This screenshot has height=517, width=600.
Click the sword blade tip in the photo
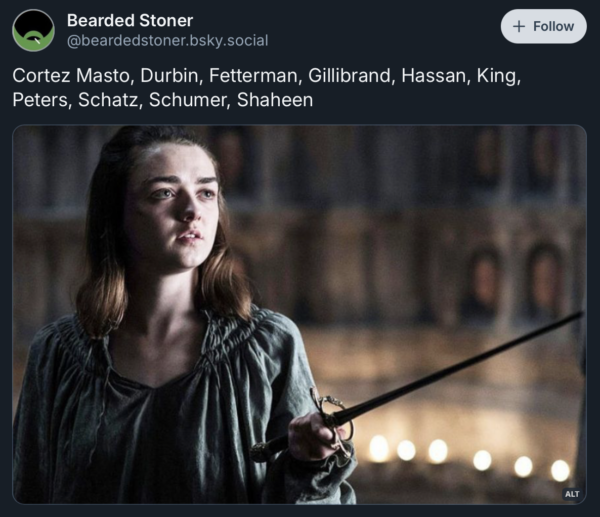point(578,315)
